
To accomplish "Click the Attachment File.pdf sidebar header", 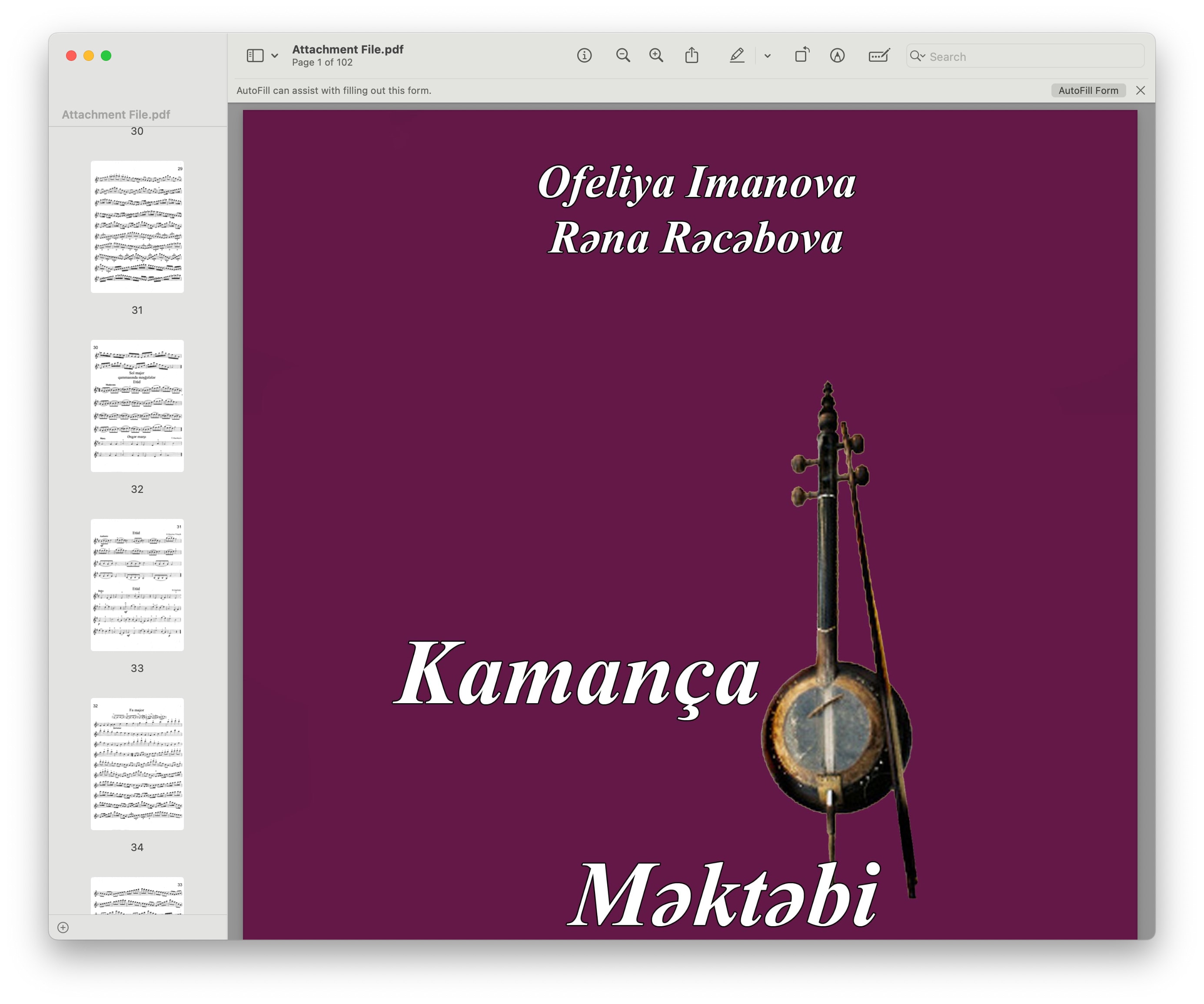I will (x=116, y=115).
